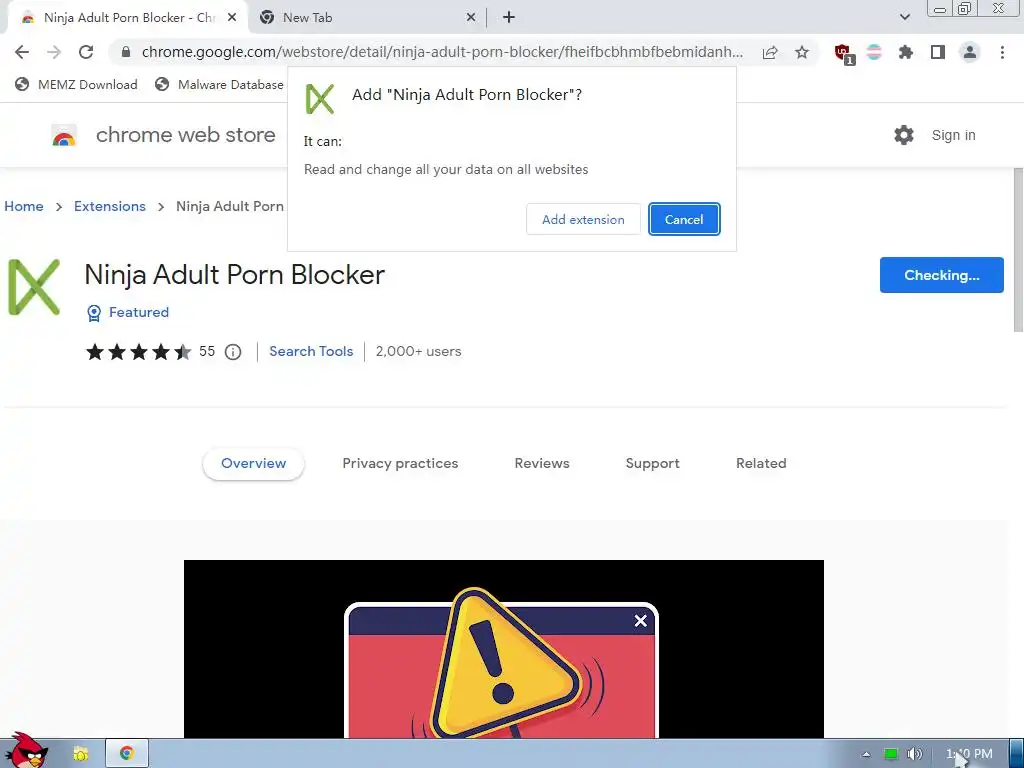Click the warning sign preview image
This screenshot has width=1024, height=768.
[x=504, y=649]
